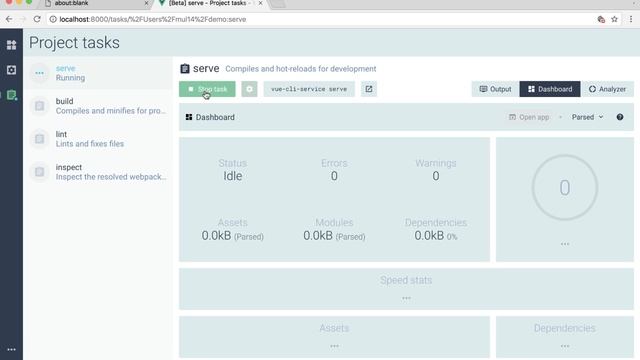
Task: Switch to the about:blank browser tab
Action: (x=96, y=3)
